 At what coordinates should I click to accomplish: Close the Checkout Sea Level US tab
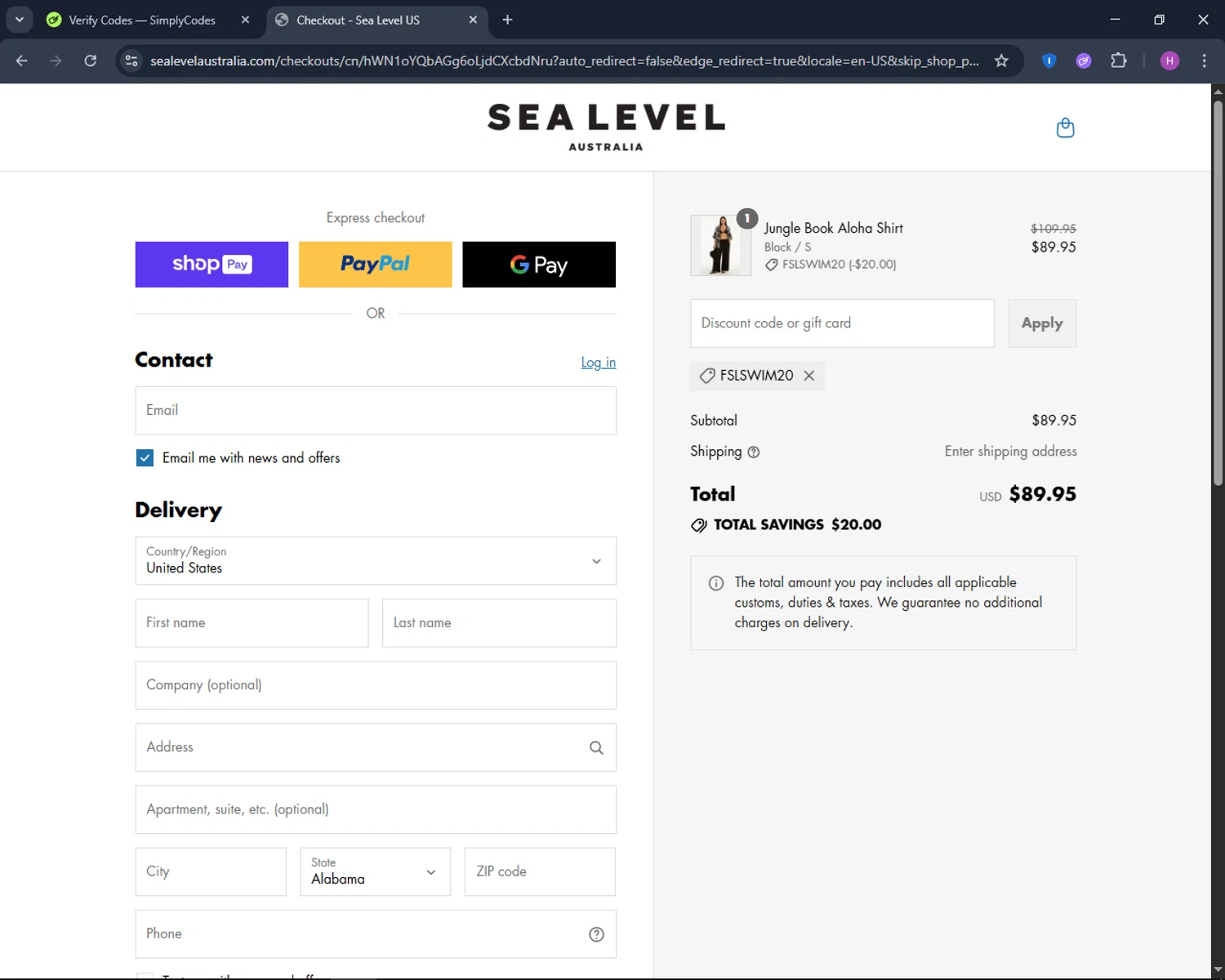[473, 20]
